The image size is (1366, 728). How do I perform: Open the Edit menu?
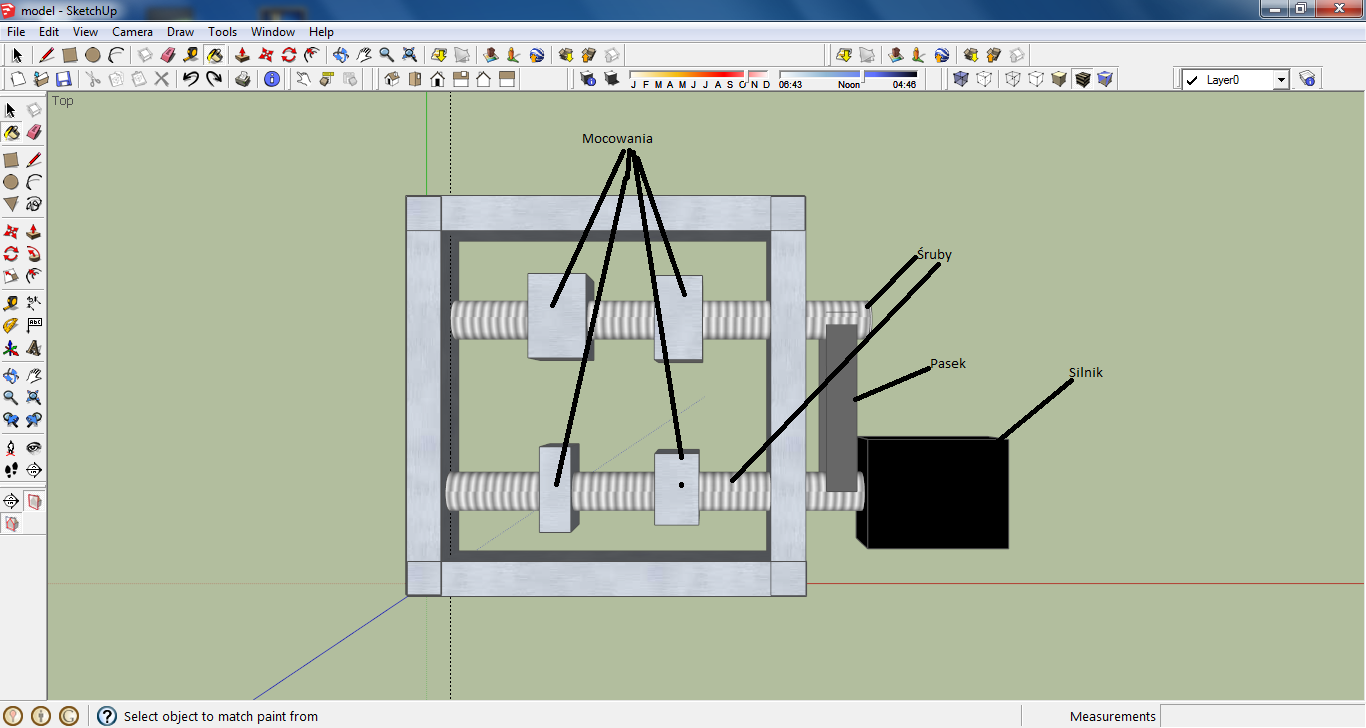pyautogui.click(x=49, y=32)
